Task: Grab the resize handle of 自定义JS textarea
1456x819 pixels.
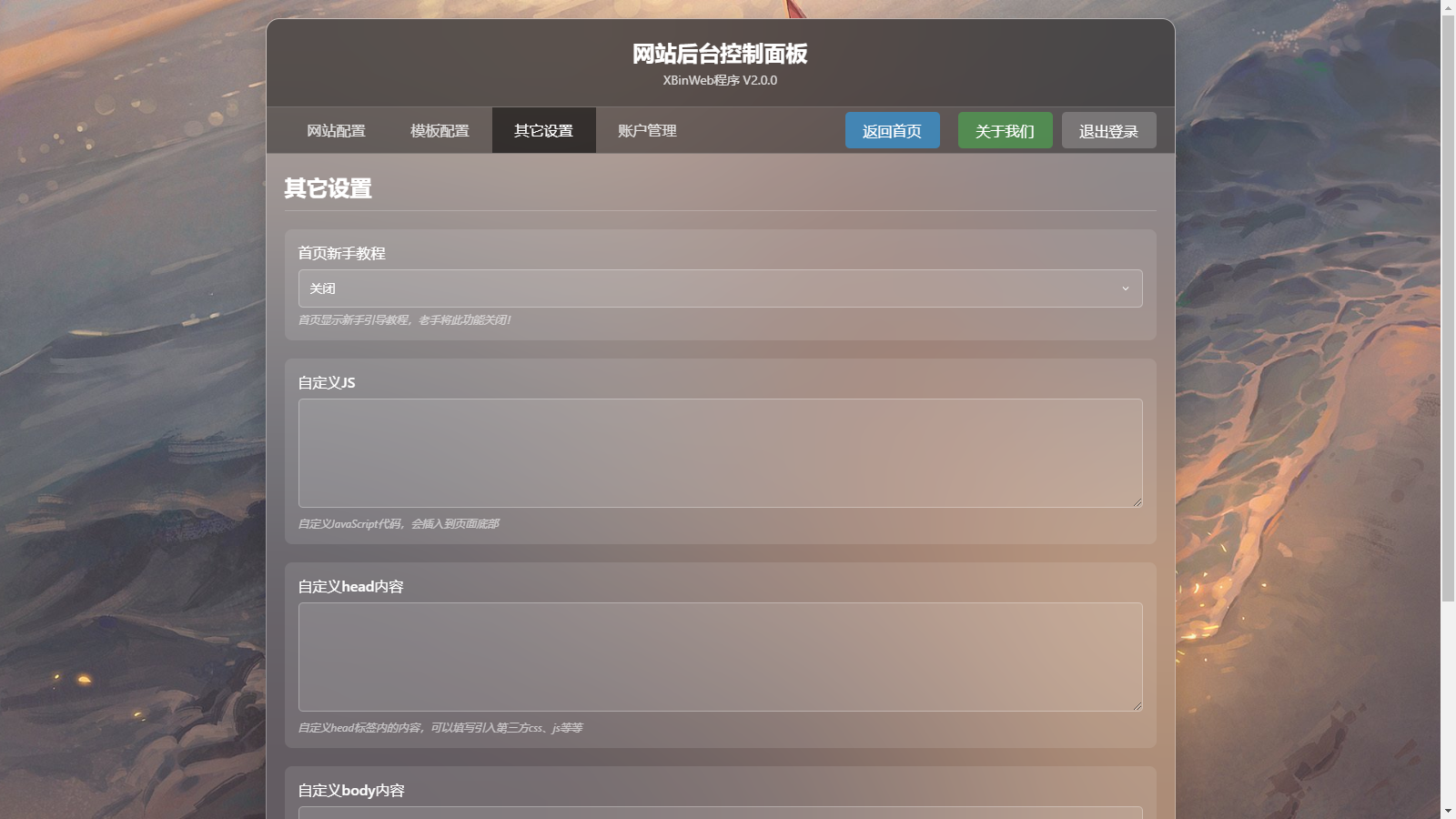Action: [1137, 501]
